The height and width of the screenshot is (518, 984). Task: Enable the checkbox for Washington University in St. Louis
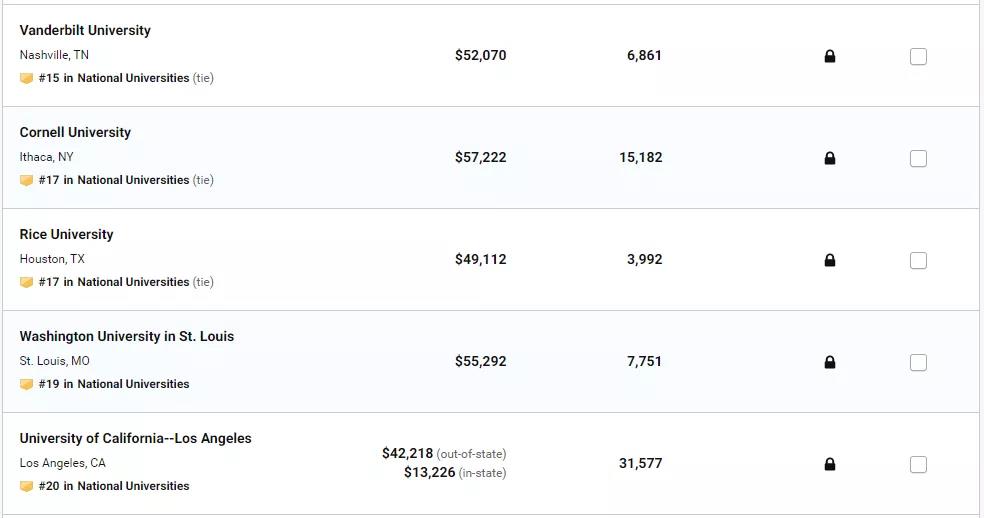click(918, 362)
